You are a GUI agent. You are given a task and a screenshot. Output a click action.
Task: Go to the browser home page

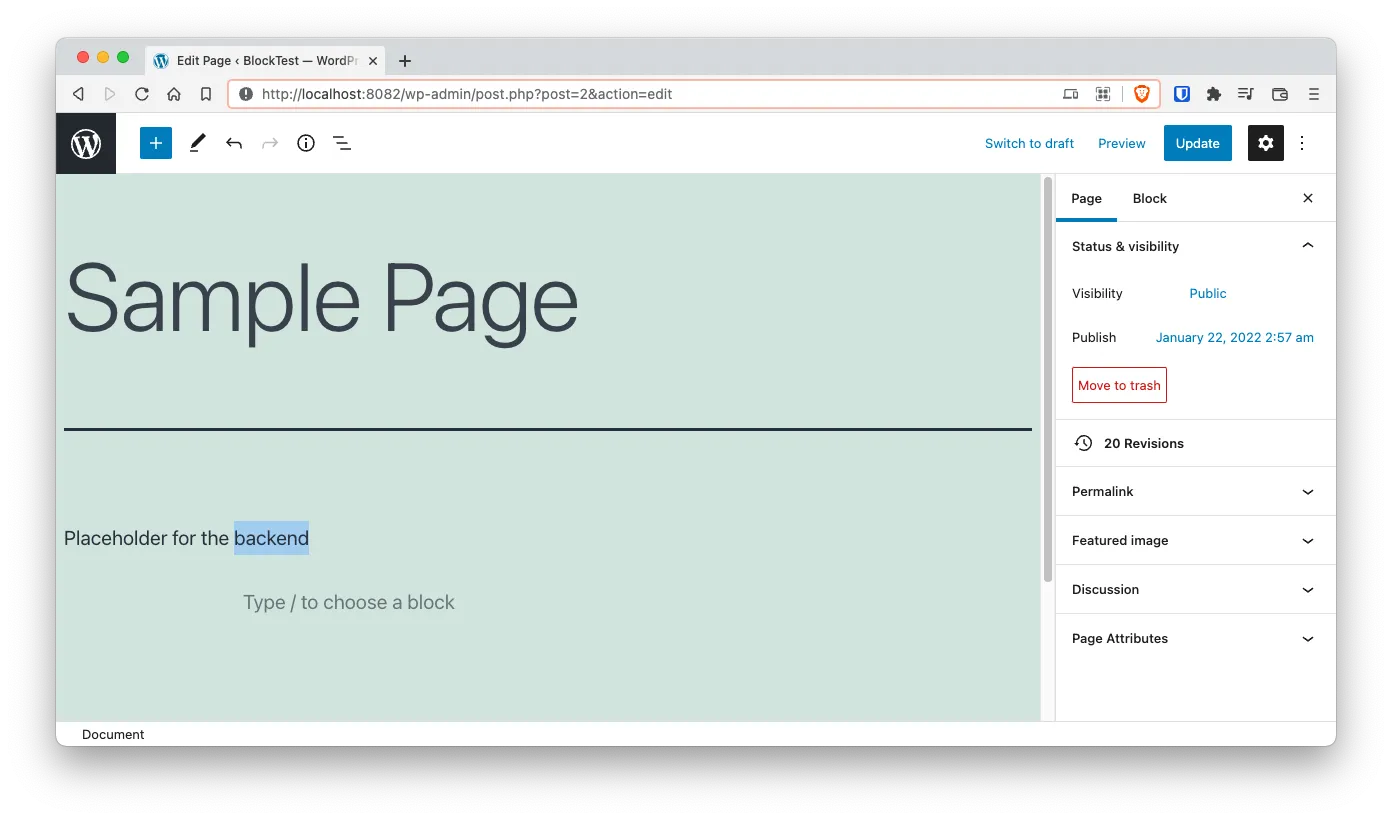click(x=174, y=94)
